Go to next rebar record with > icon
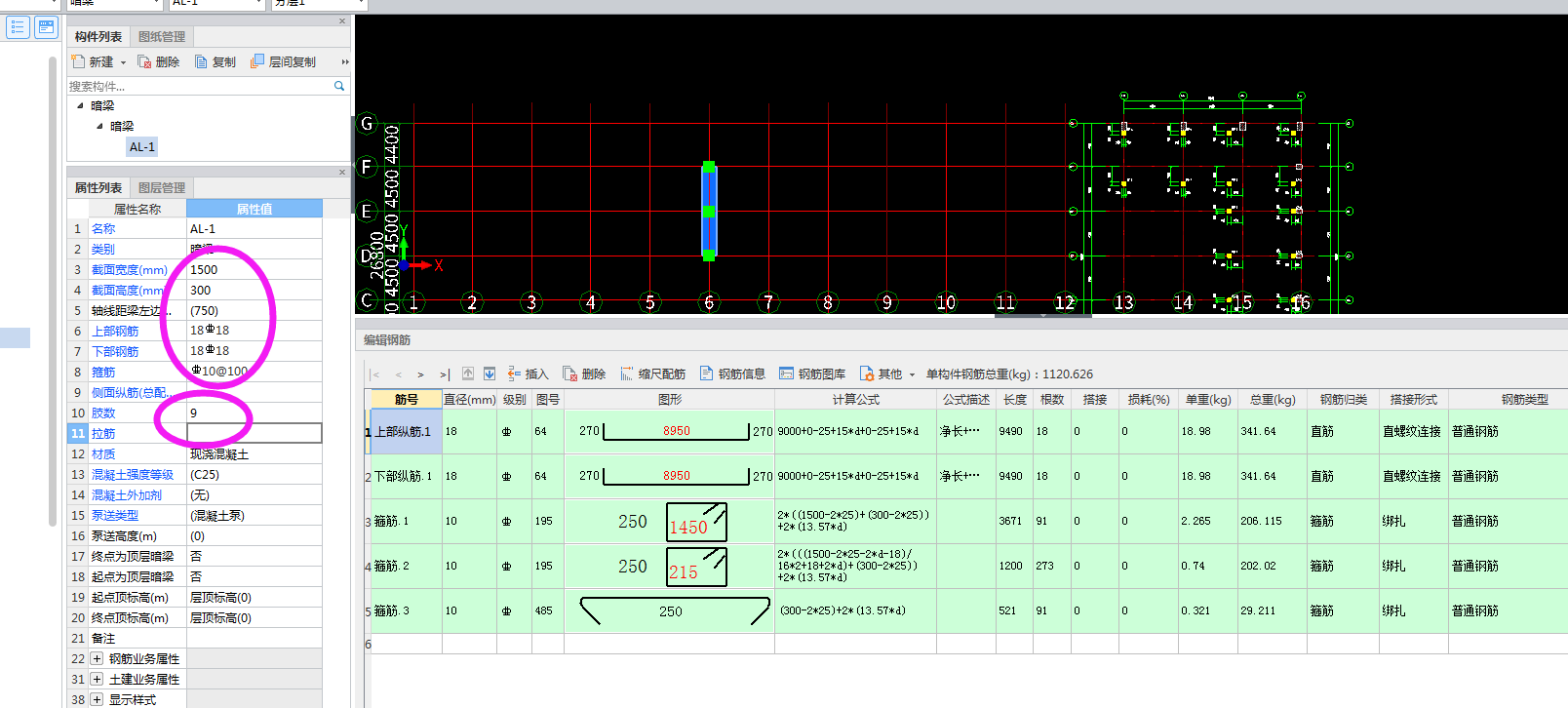This screenshot has width=1568, height=708. coord(420,374)
